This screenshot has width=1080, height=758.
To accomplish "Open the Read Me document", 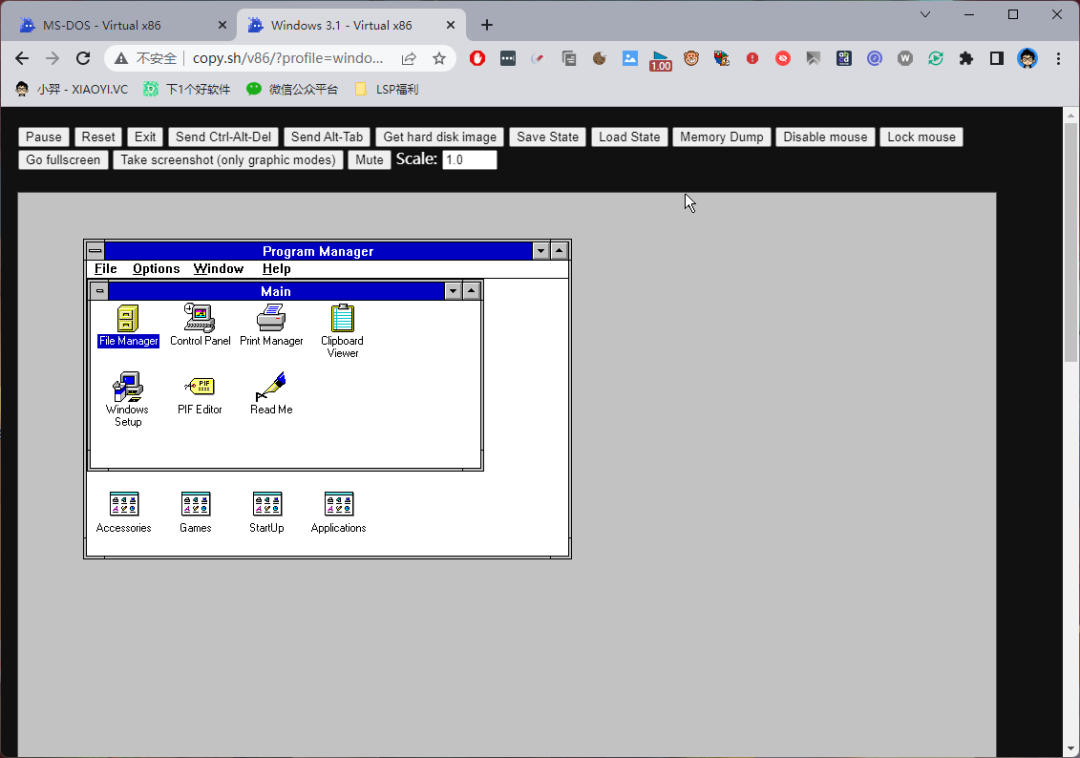I will (x=269, y=387).
